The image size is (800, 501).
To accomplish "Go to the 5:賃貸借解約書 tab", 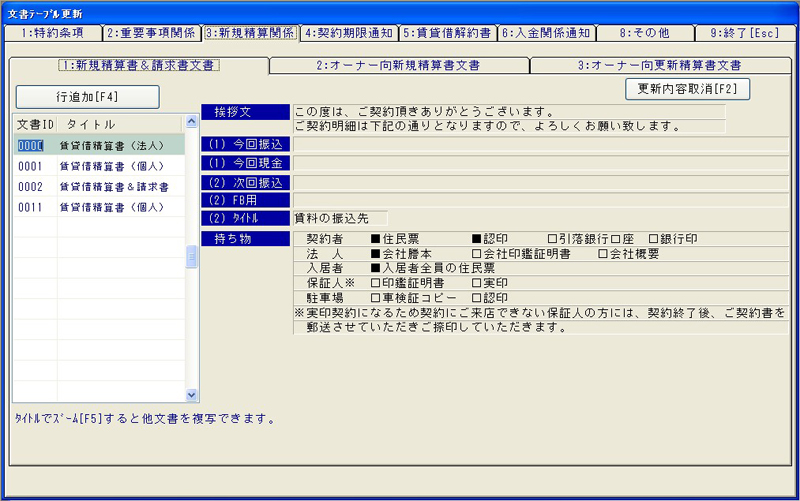I will (x=447, y=32).
